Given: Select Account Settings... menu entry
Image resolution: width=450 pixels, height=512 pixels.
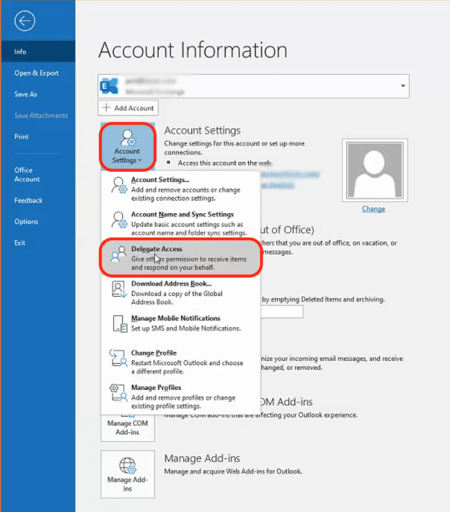Looking at the screenshot, I should [180, 189].
